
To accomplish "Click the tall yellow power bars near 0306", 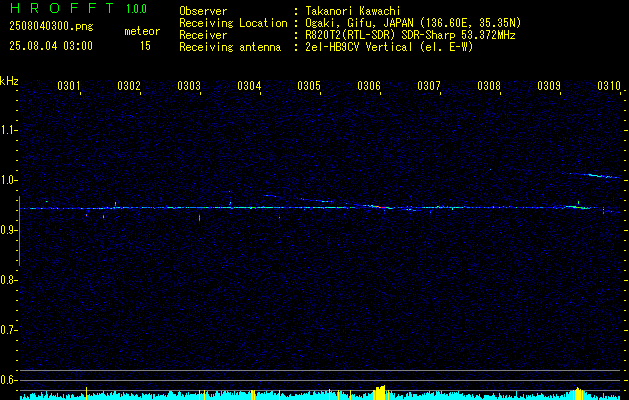I will (x=379, y=392).
